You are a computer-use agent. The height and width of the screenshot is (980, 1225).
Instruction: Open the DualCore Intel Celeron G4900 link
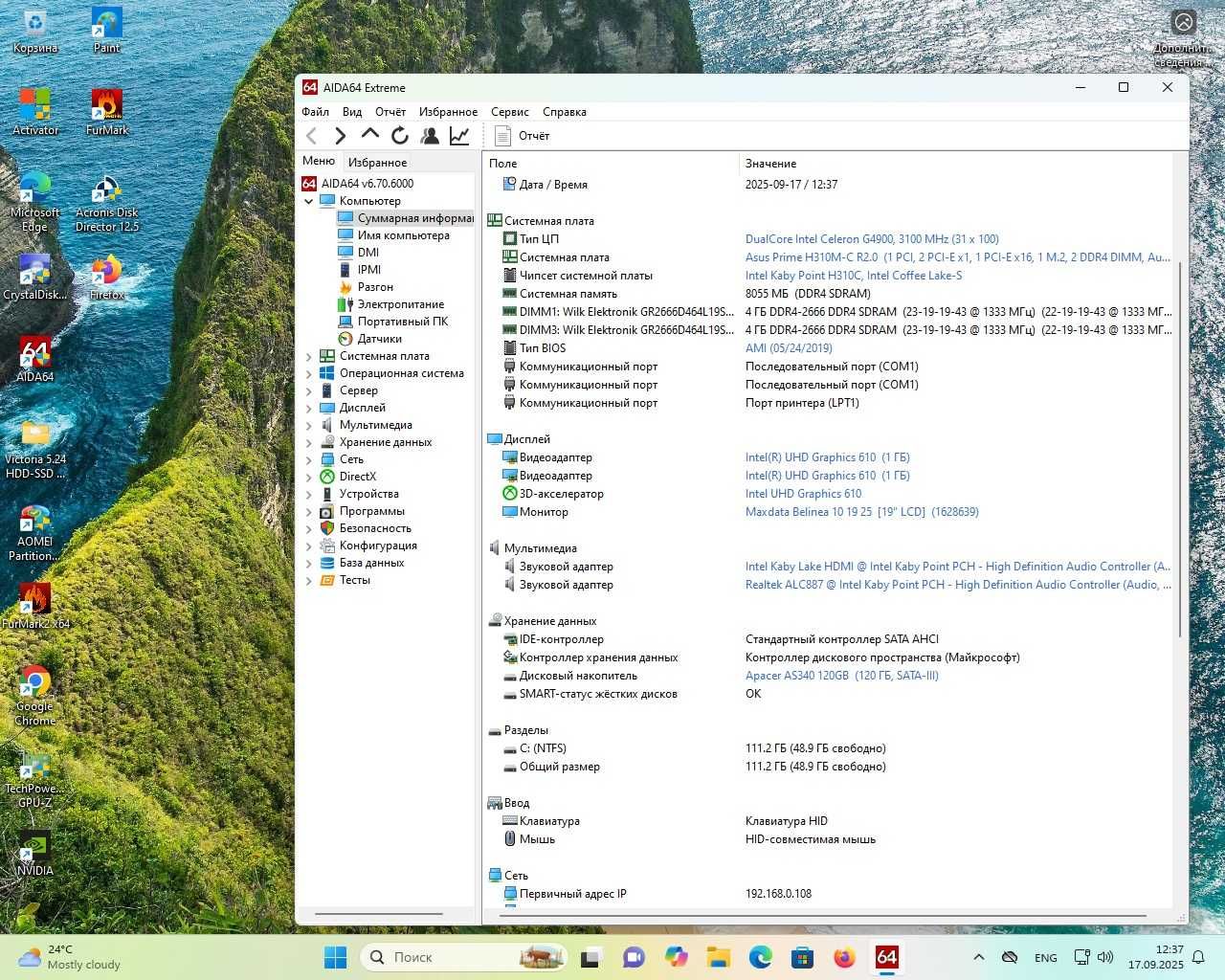click(872, 239)
